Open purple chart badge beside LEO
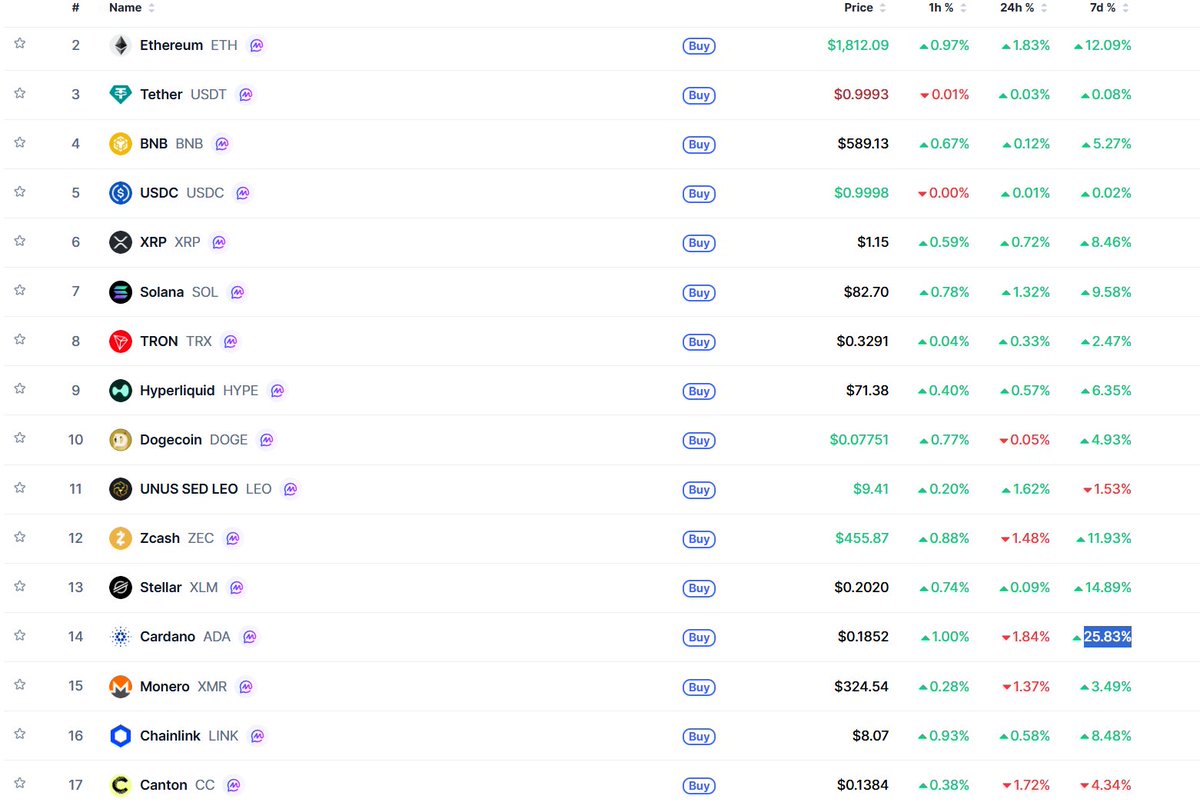This screenshot has height=809, width=1200. (x=290, y=489)
